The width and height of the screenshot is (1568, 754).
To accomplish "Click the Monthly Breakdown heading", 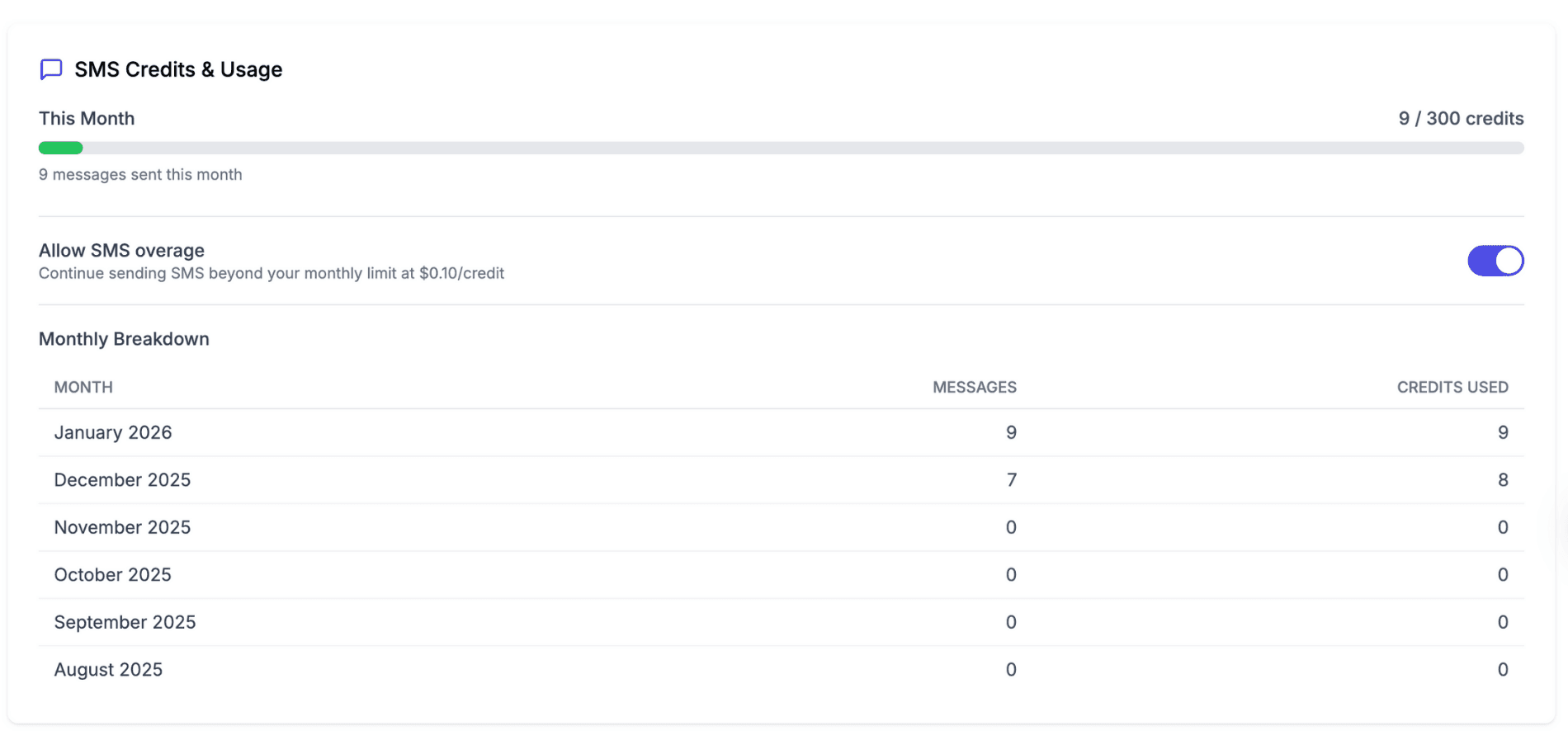I will 124,339.
